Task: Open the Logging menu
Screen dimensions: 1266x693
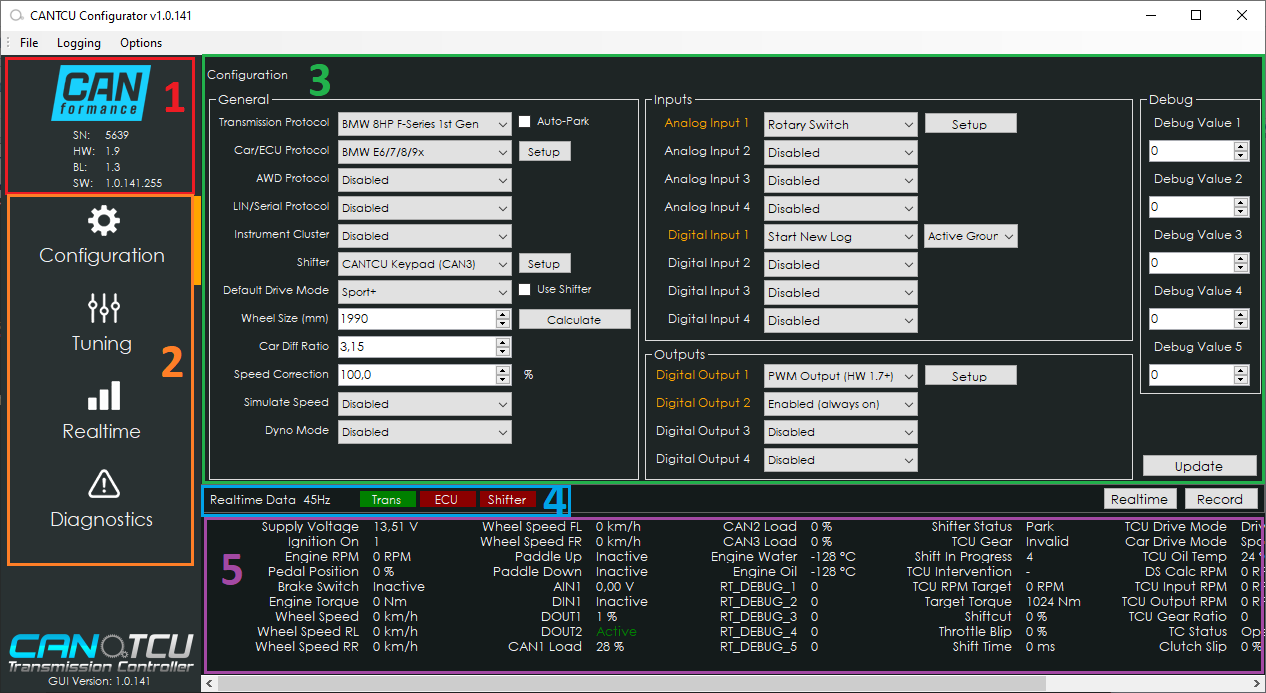Action: [x=79, y=43]
